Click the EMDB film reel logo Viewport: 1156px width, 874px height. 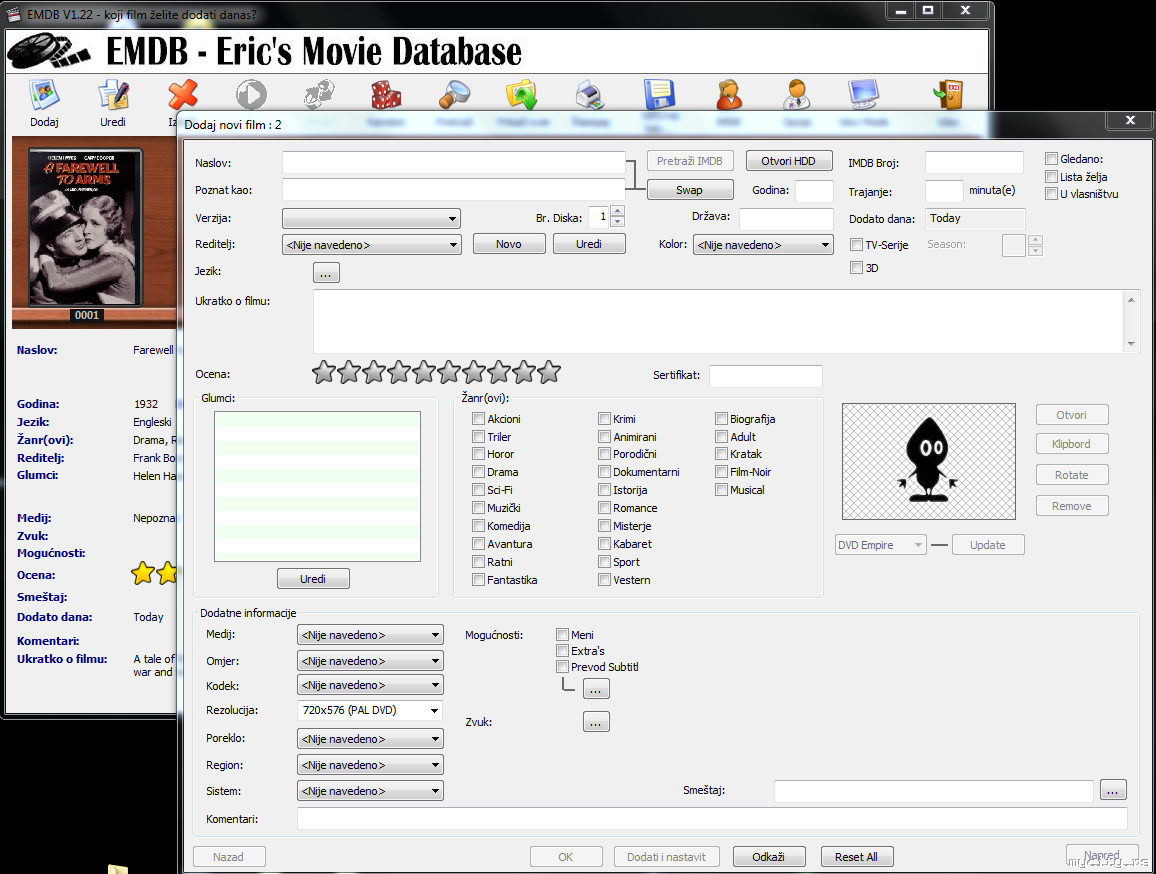click(49, 52)
